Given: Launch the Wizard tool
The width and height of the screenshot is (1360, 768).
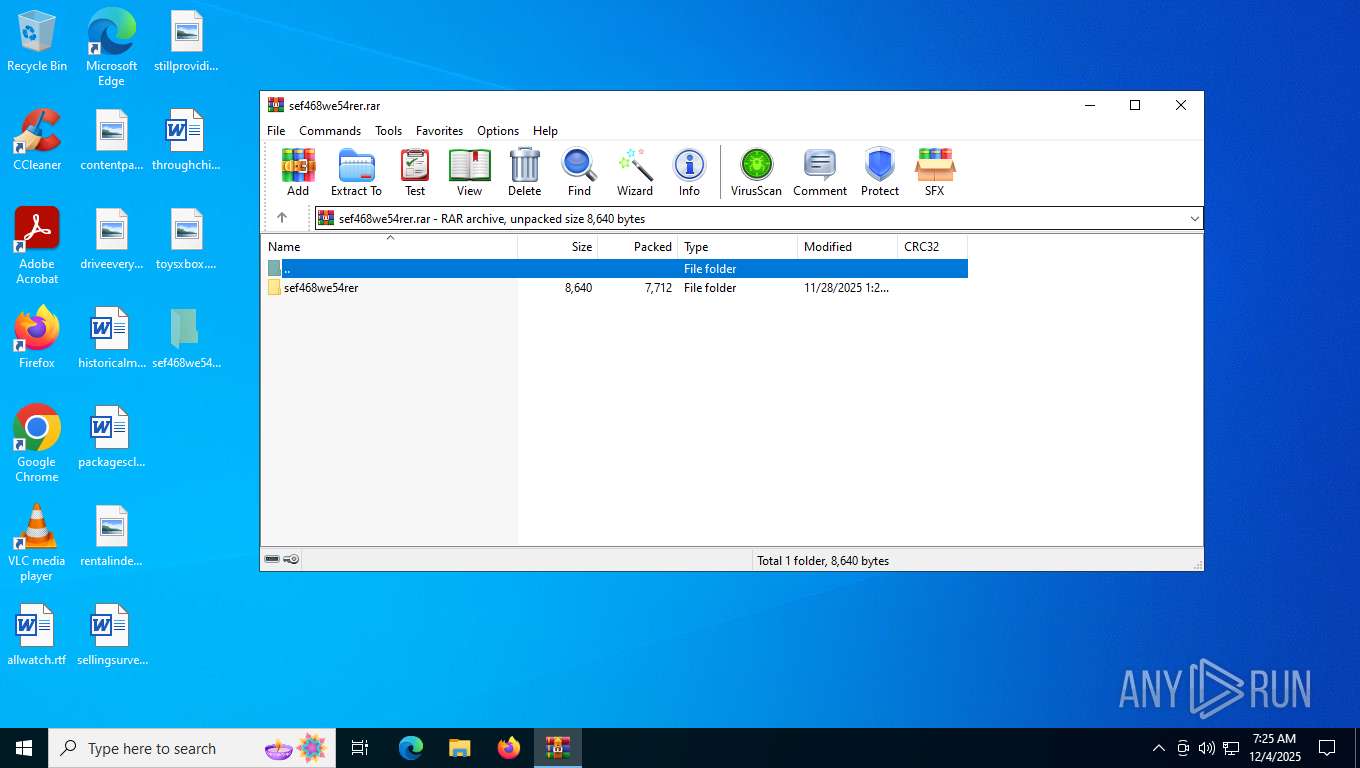Looking at the screenshot, I should pos(634,172).
